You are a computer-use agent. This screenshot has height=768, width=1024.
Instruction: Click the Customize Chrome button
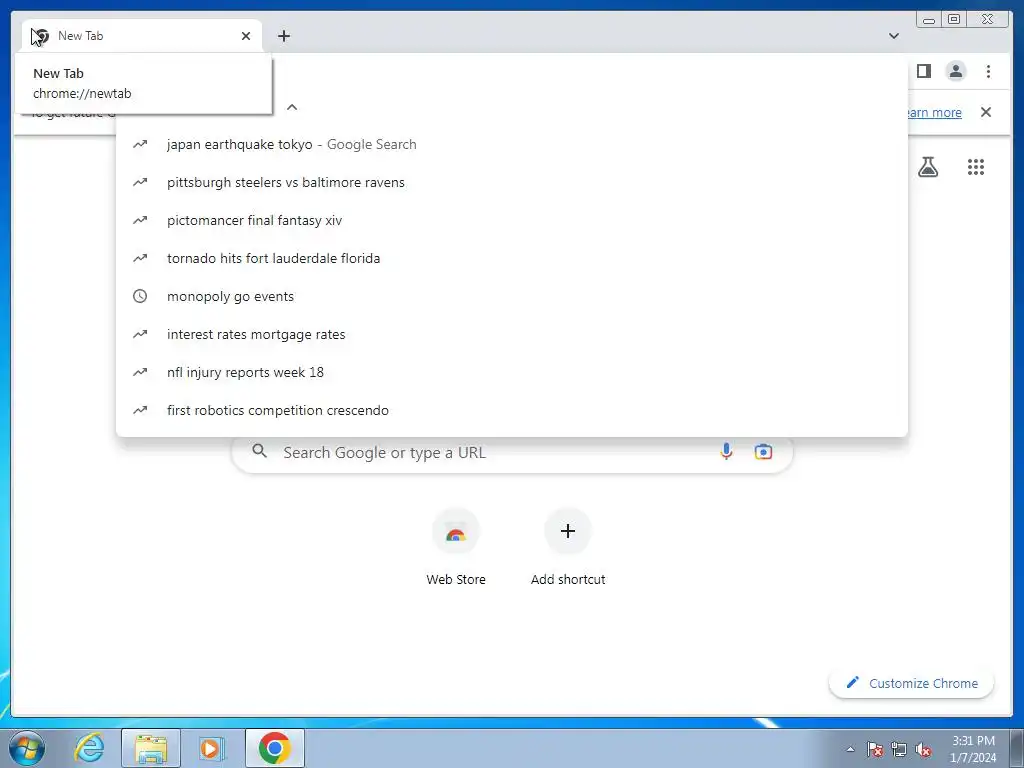(x=912, y=683)
